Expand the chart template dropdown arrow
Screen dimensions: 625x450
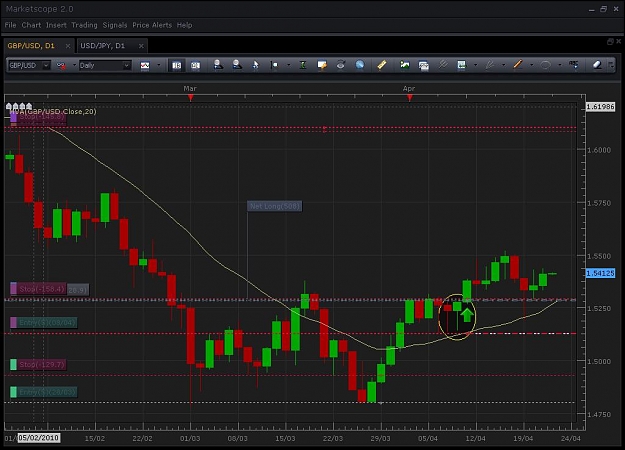(475, 65)
